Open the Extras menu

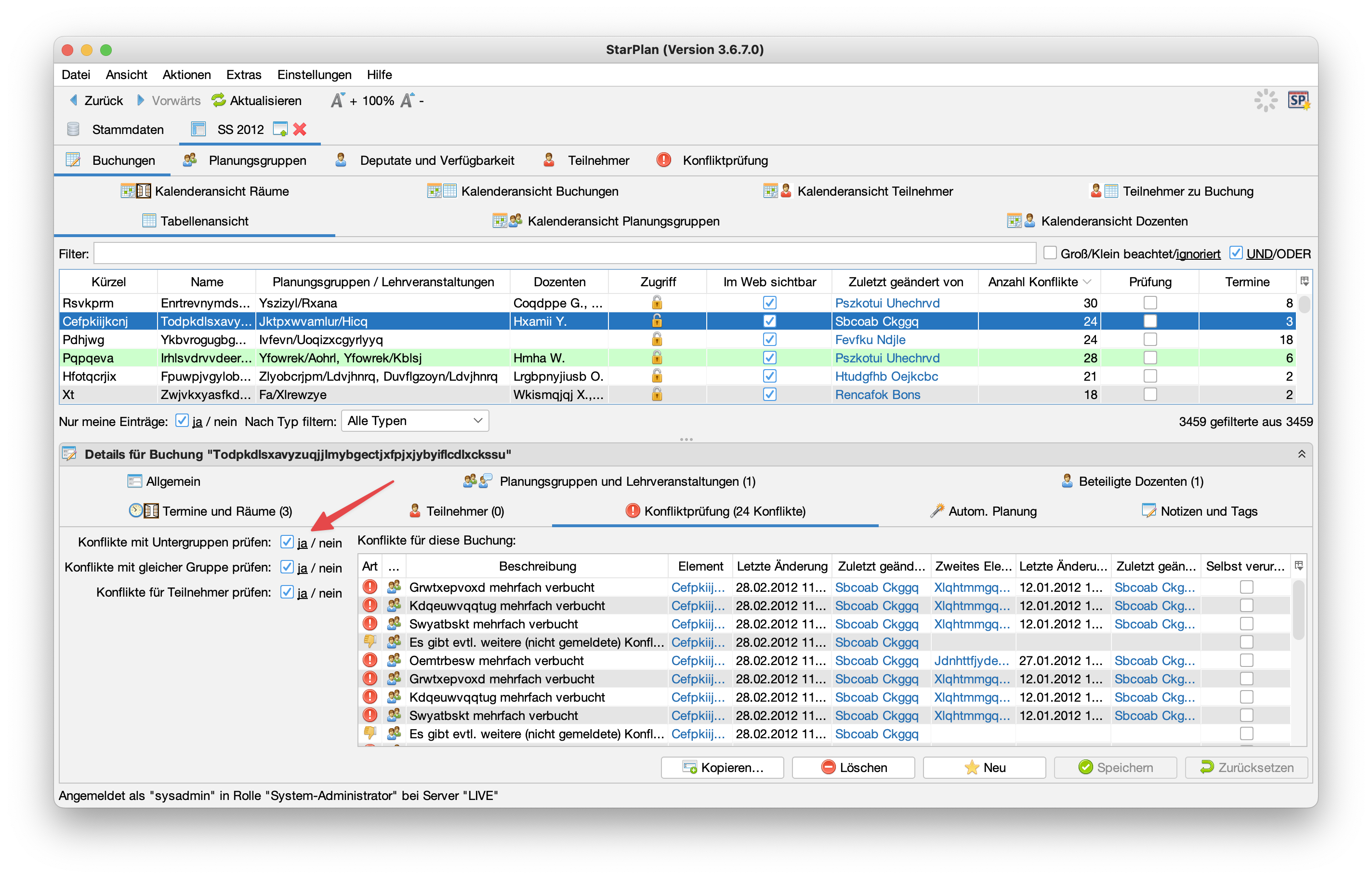[x=244, y=75]
